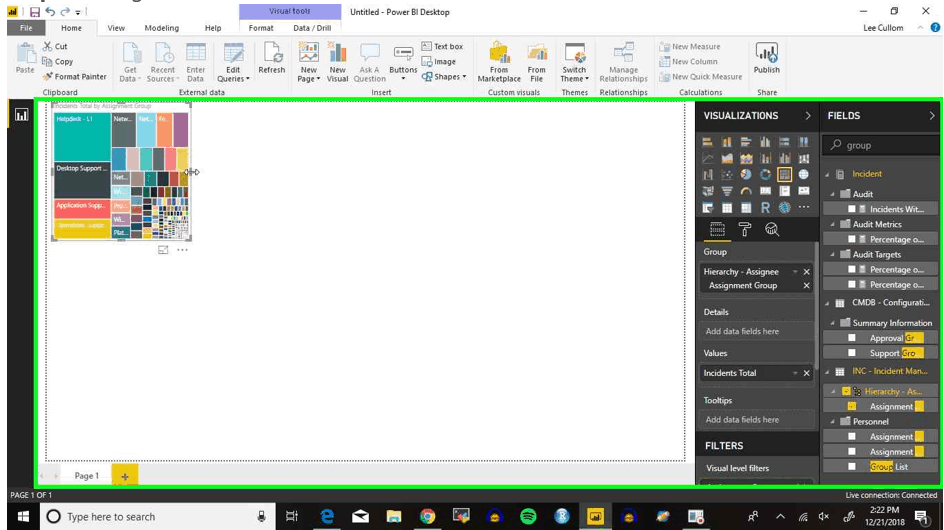
Task: Open more custom visuals ellipsis in Visualizations
Action: pyautogui.click(x=804, y=207)
